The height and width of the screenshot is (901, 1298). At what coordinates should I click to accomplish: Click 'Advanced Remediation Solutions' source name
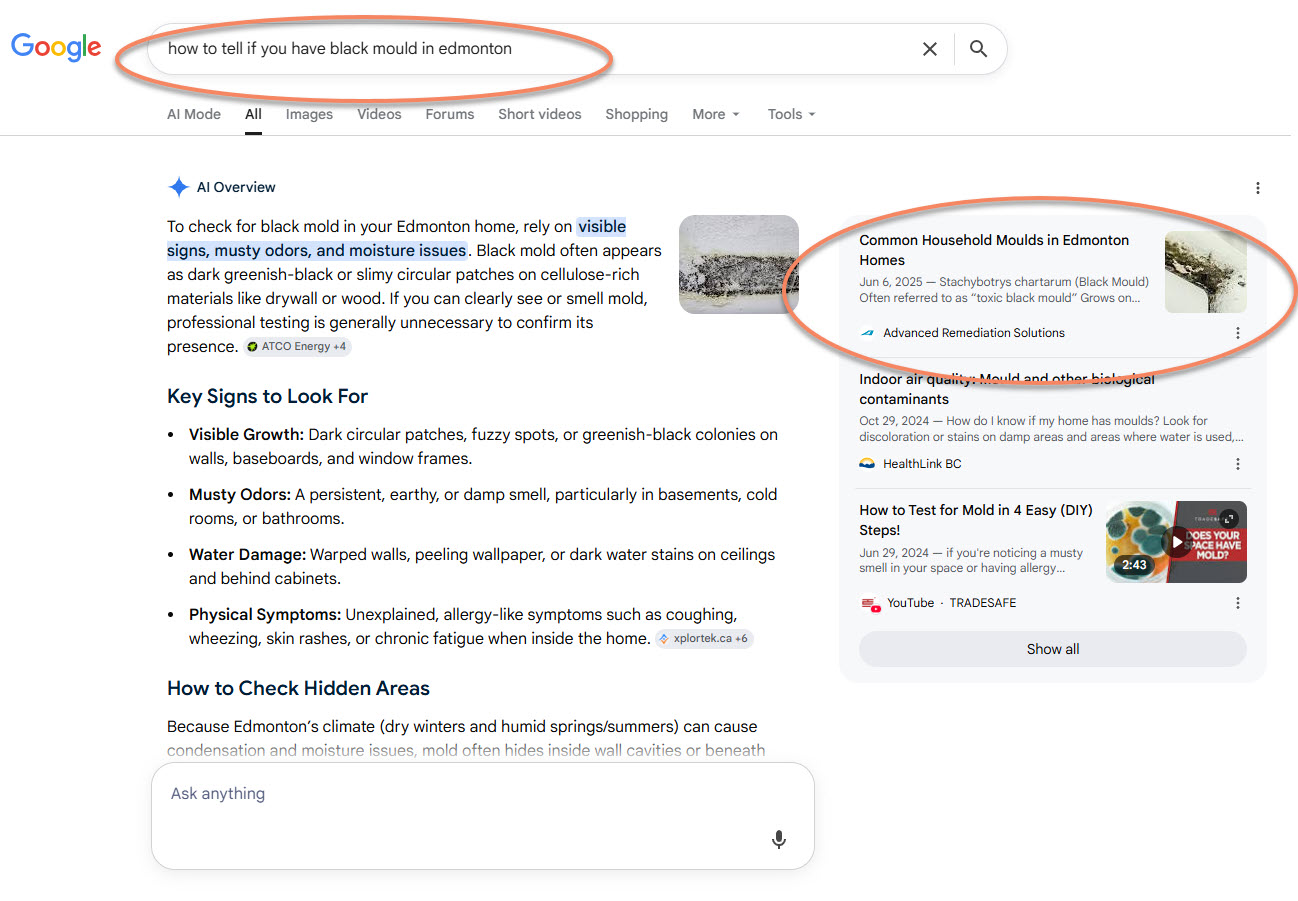click(x=974, y=333)
